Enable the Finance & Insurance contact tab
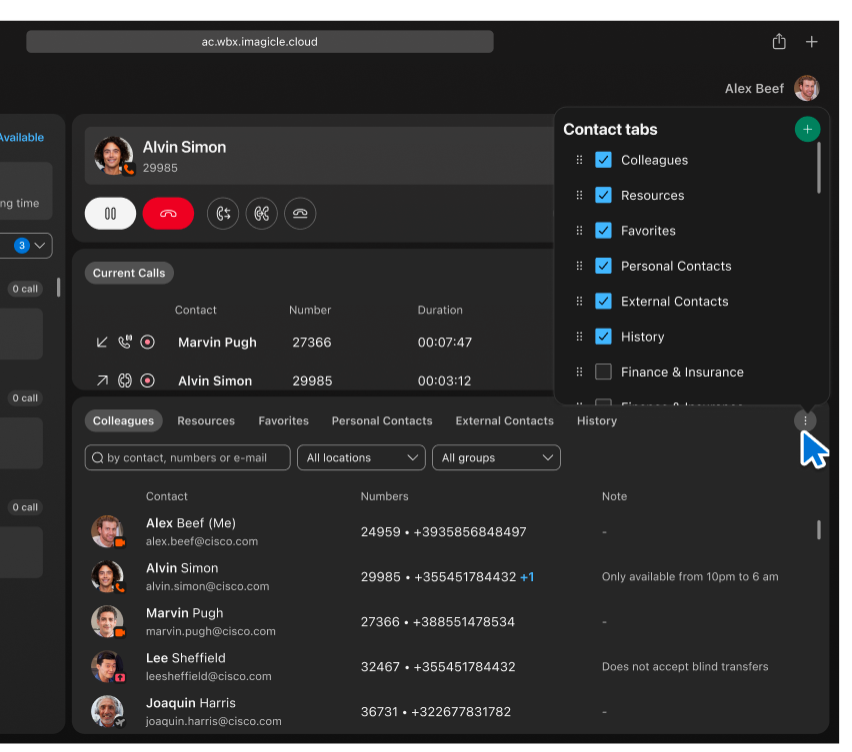Screen dimensions: 852x752 pyautogui.click(x=604, y=371)
